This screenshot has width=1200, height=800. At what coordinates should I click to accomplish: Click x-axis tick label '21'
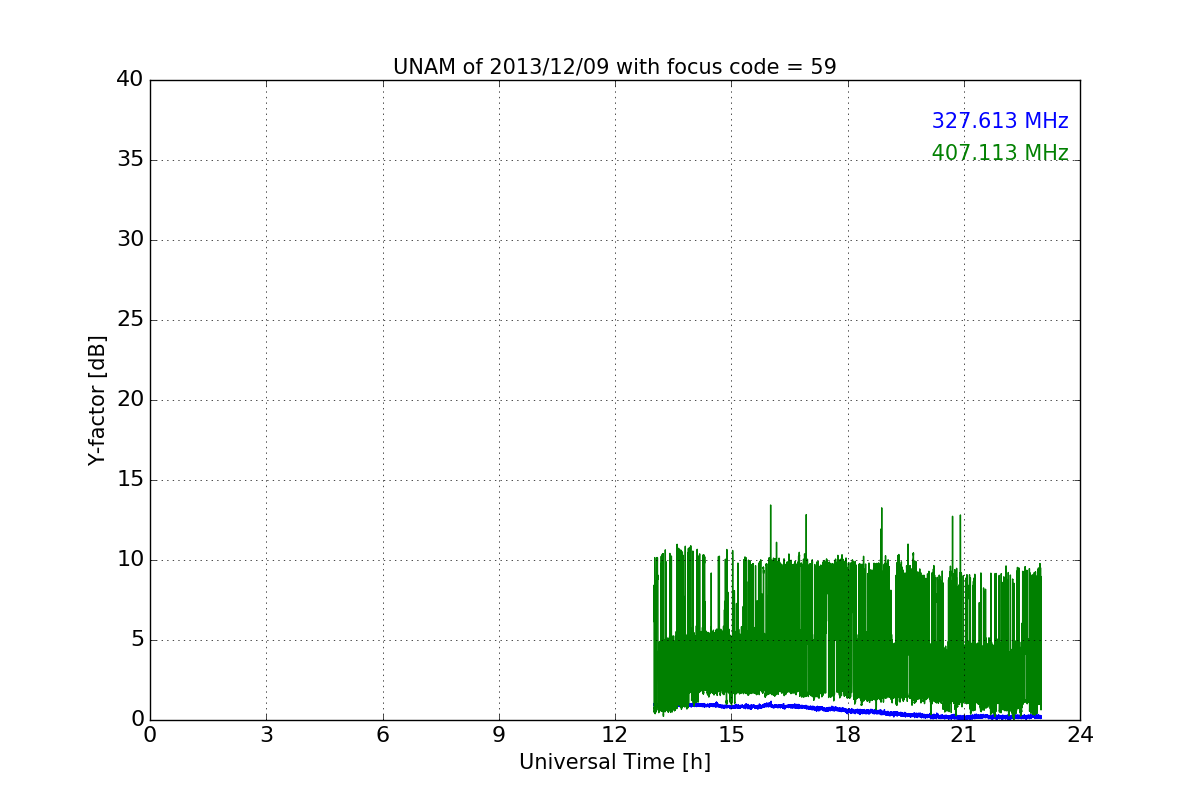963,735
